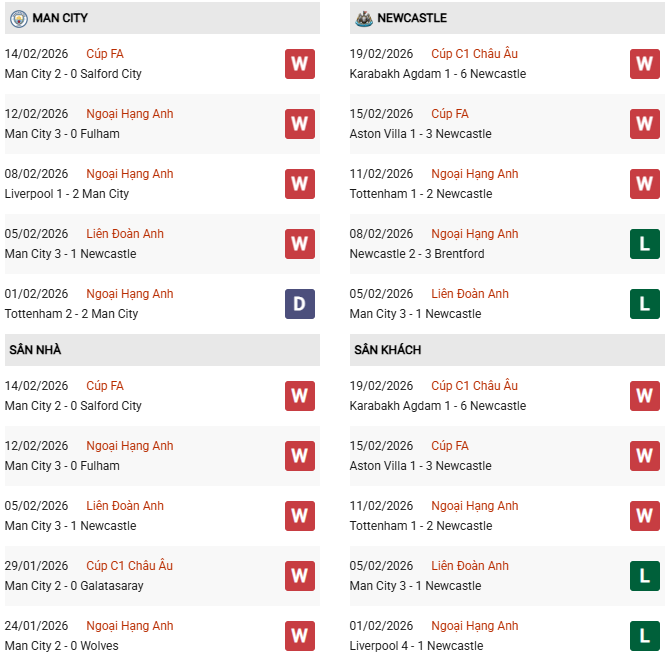666x661 pixels.
Task: Click W badge beside Man City 2 - 0 Wolves
Action: [300, 636]
